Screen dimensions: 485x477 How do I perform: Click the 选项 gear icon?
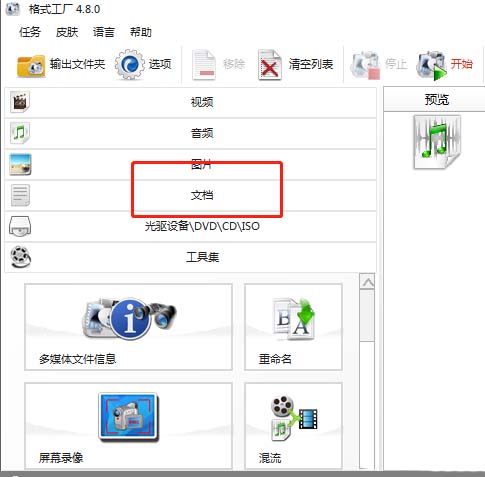click(x=130, y=64)
